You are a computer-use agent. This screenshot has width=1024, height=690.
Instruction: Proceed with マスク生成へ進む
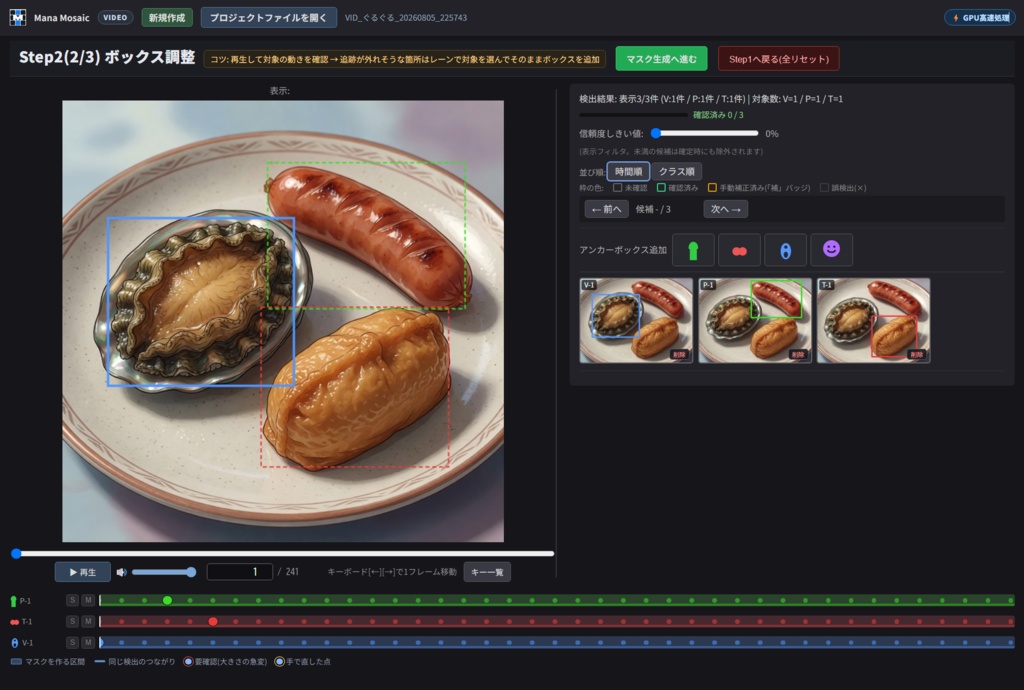pyautogui.click(x=662, y=59)
